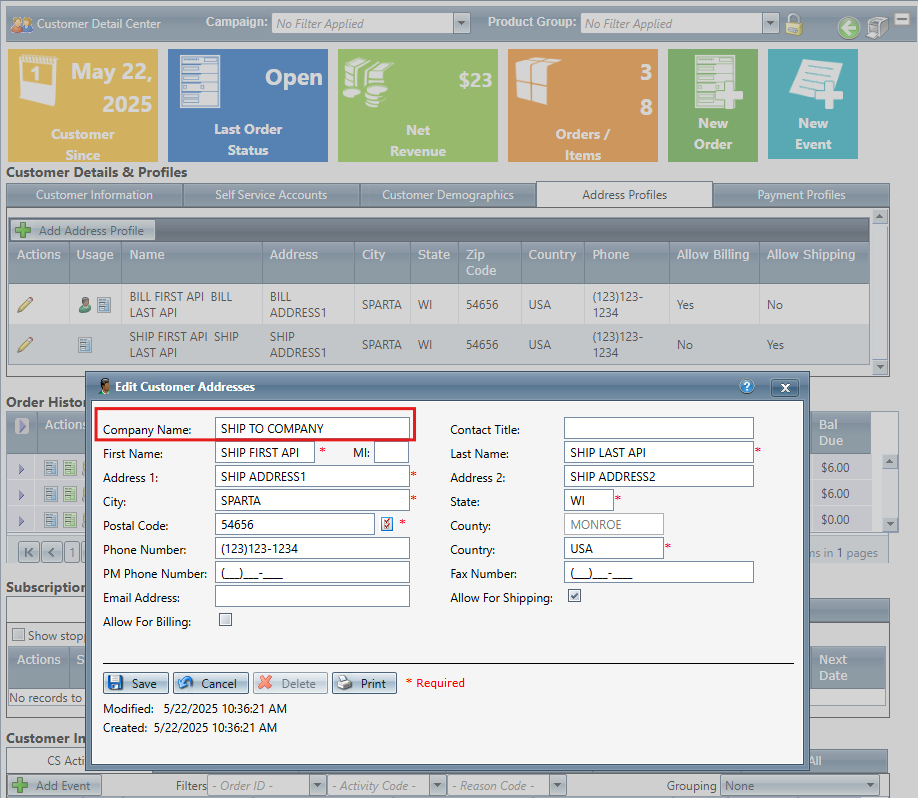Edit the BILL FIRST API address row
Viewport: 918px width, 798px height.
point(26,305)
